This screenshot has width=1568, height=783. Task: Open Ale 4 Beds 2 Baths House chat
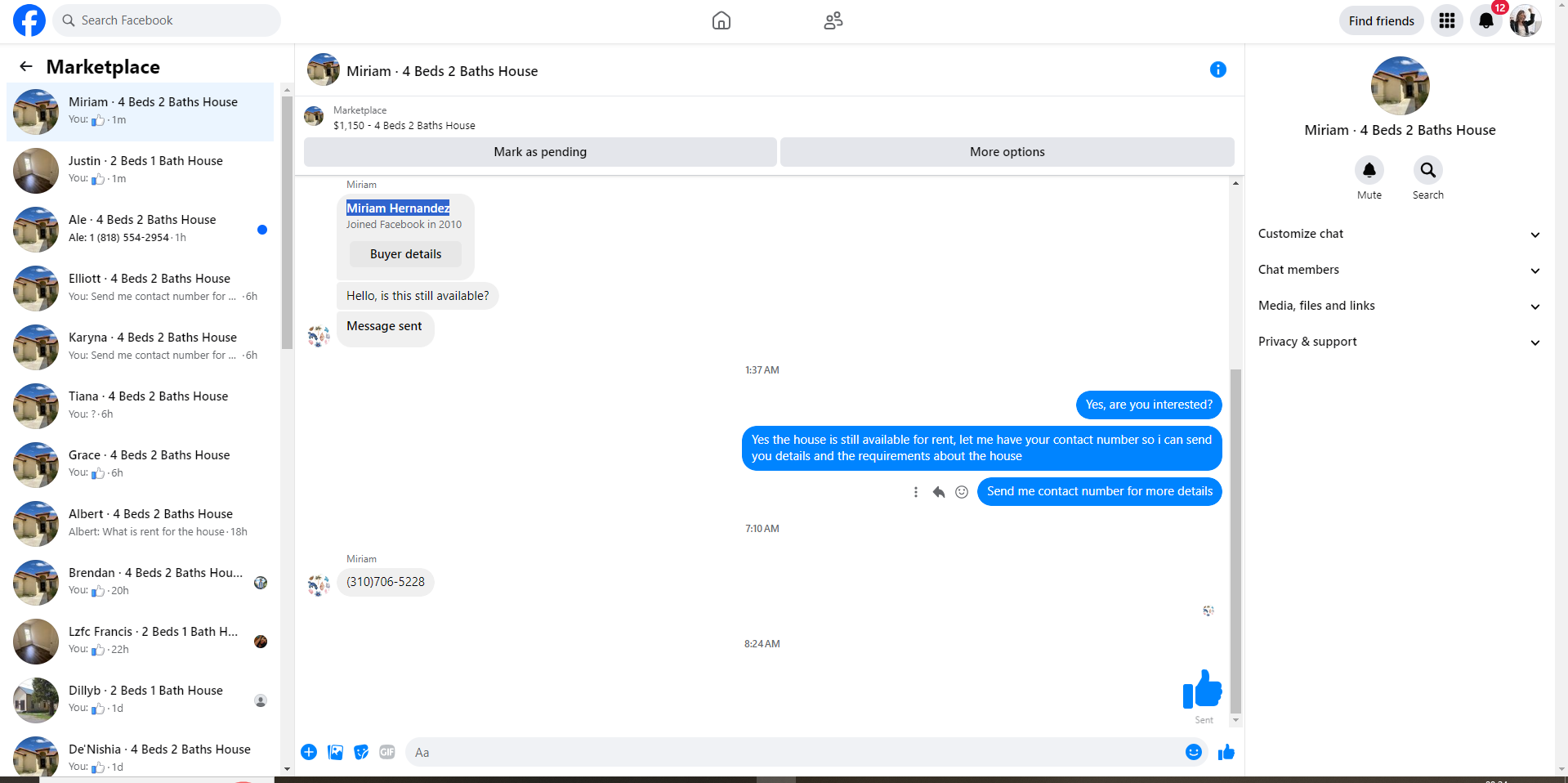tap(141, 229)
